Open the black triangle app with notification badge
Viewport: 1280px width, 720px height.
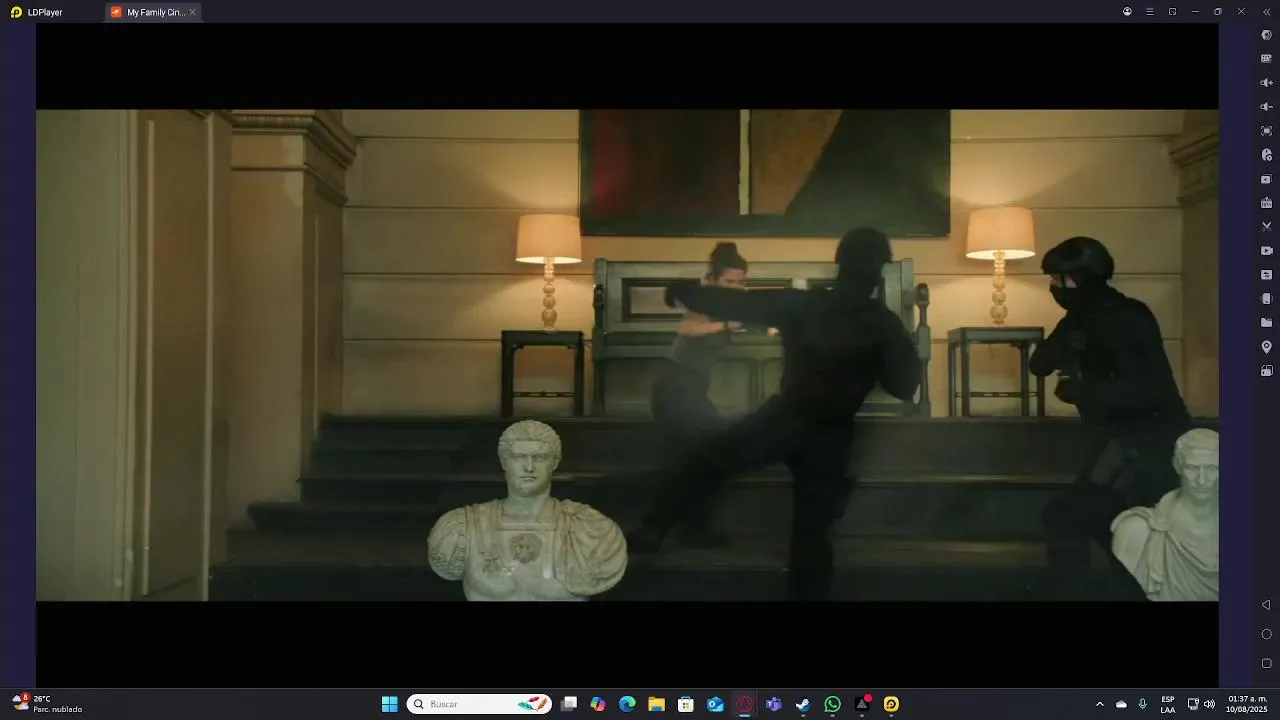point(862,704)
